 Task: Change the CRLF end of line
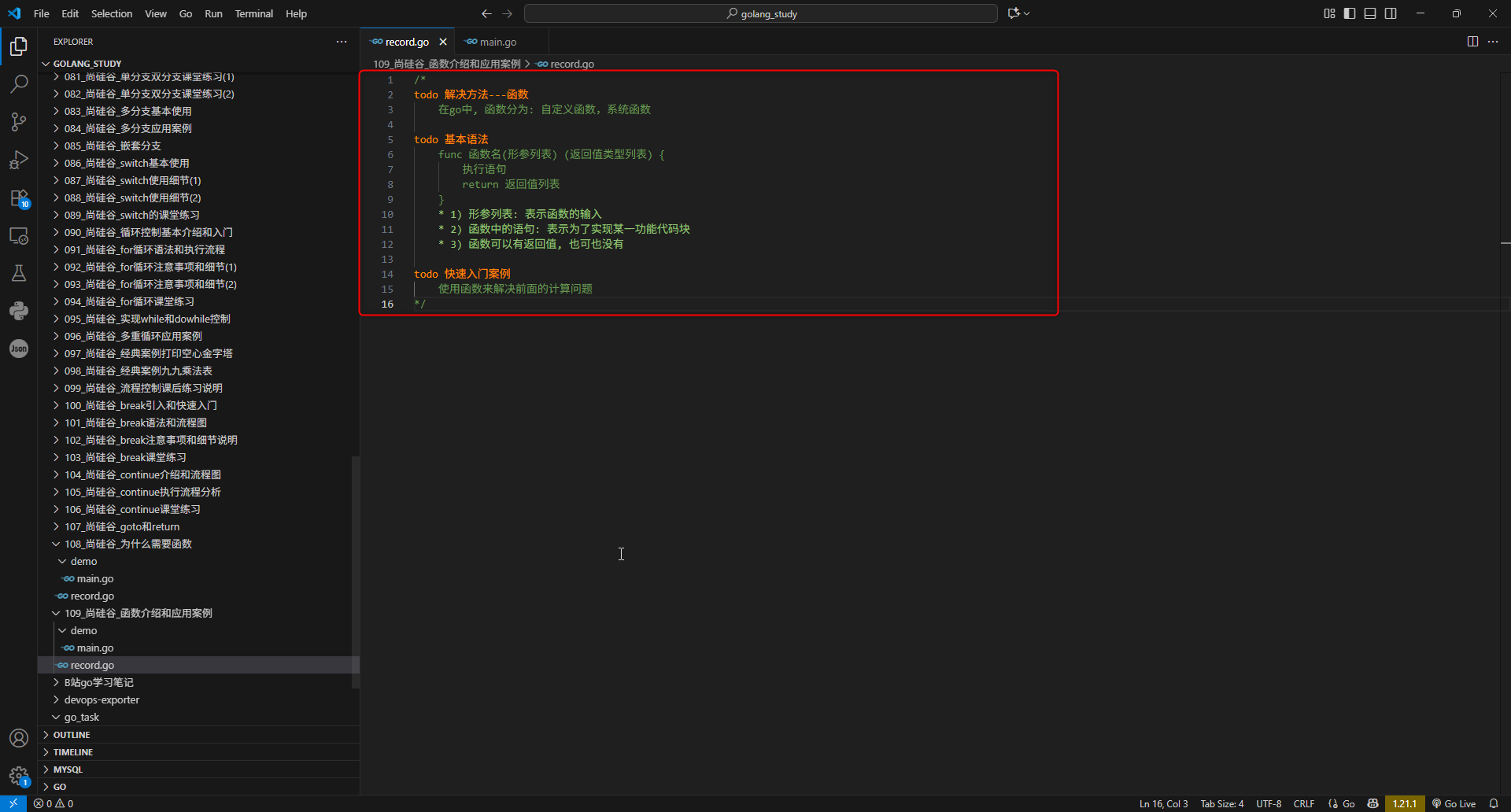coord(1304,803)
